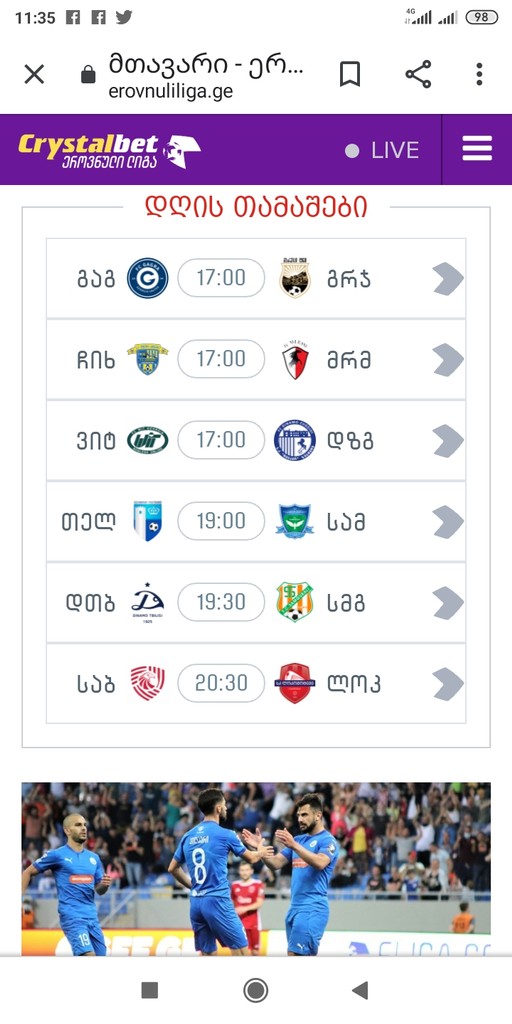The height and width of the screenshot is (1024, 512).
Task: Tap the Dinamo Batumi round blue crest
Action: 295,440
